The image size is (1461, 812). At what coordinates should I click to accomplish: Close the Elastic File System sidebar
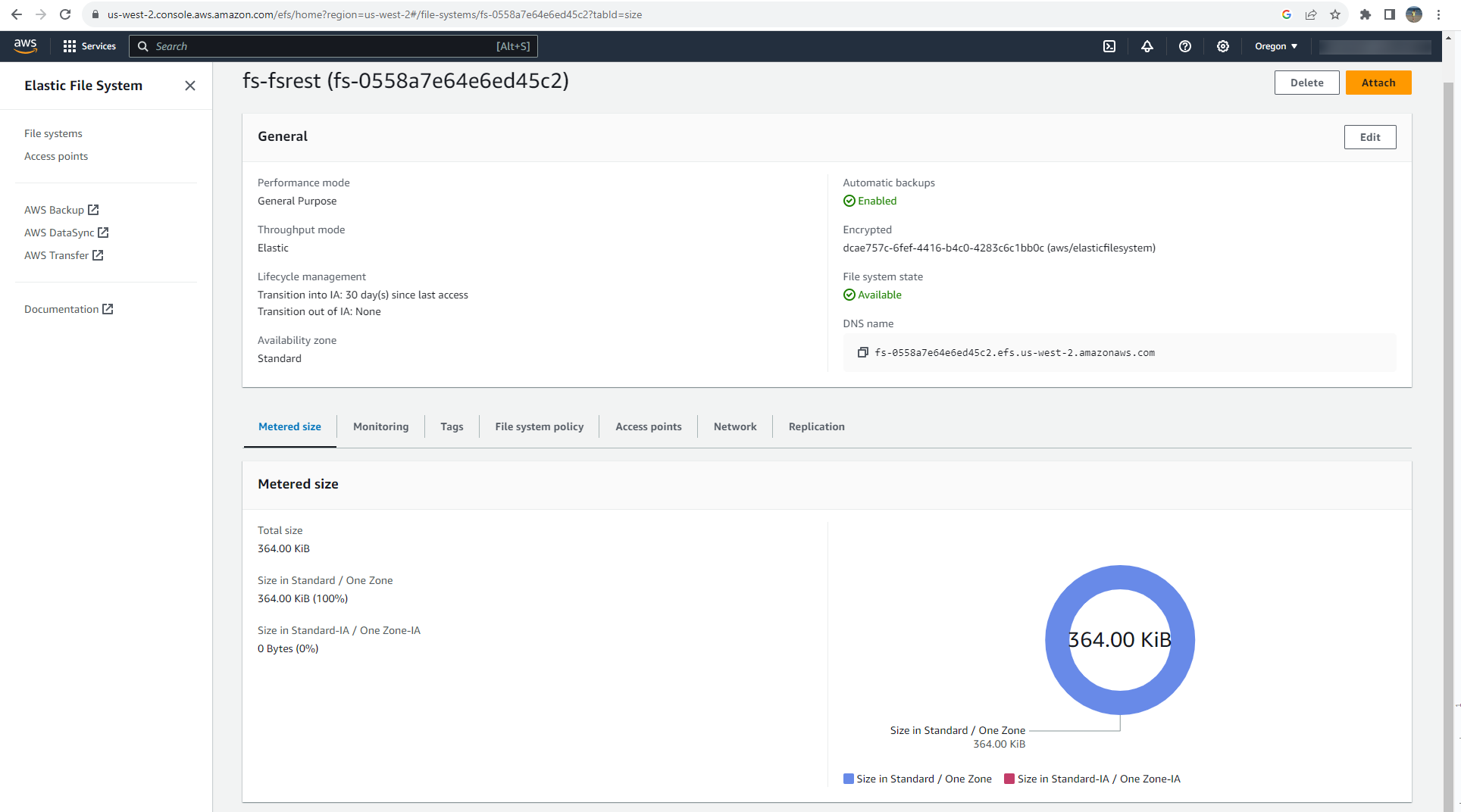click(190, 86)
